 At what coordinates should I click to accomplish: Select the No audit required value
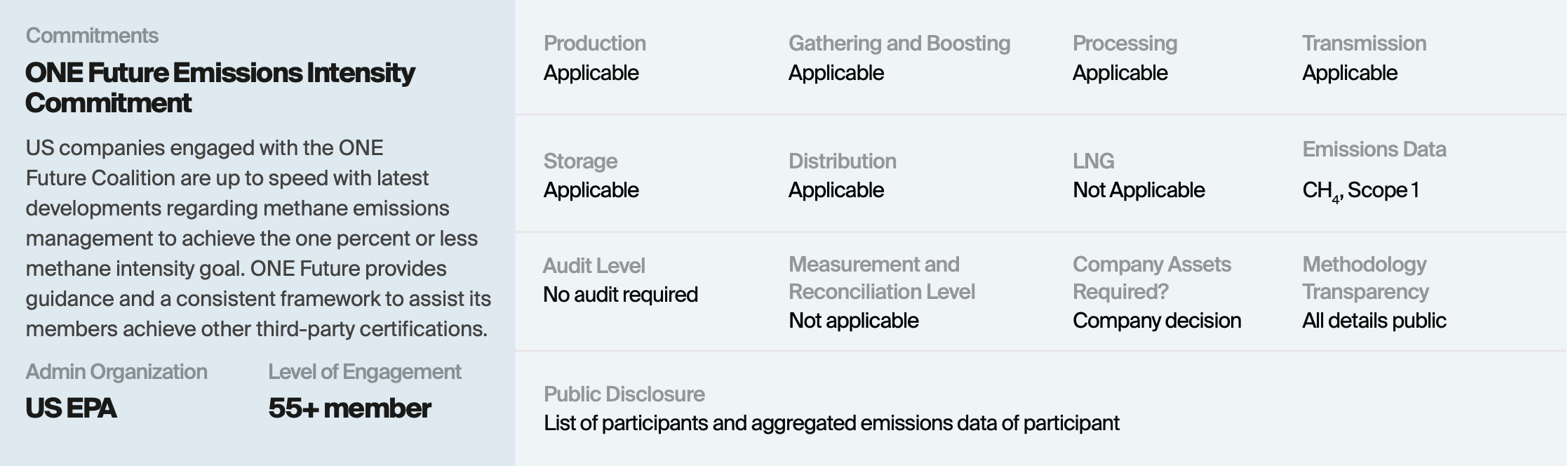coord(621,295)
